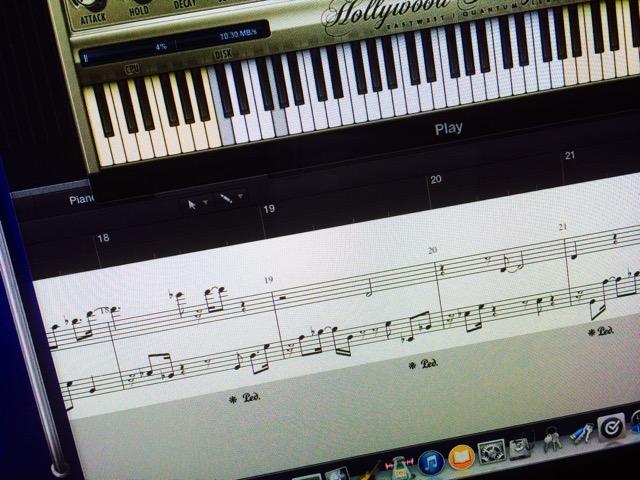Select measure number 19 printed in the score

click(x=268, y=280)
